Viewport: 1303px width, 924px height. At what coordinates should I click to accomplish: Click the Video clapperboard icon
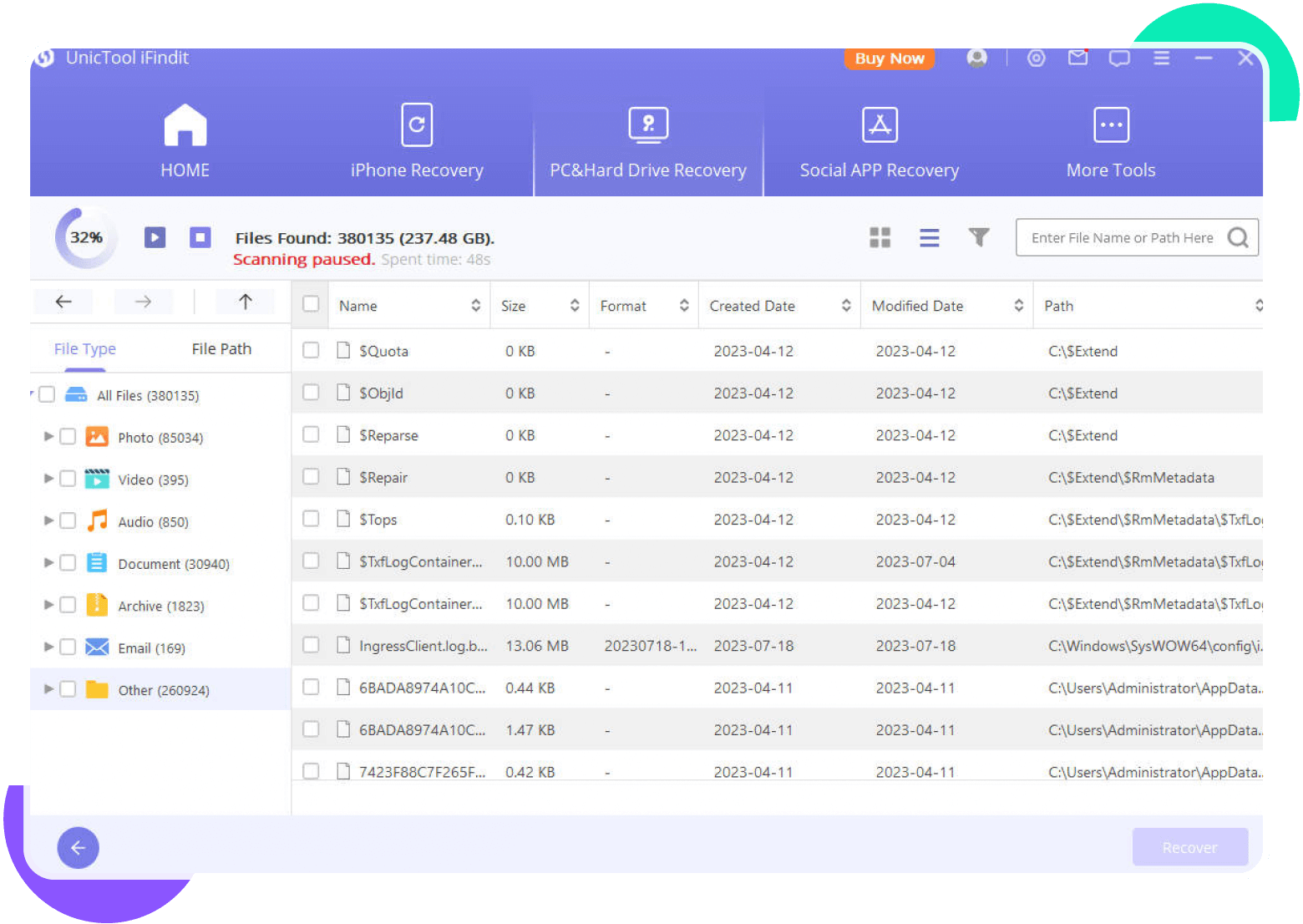(97, 478)
